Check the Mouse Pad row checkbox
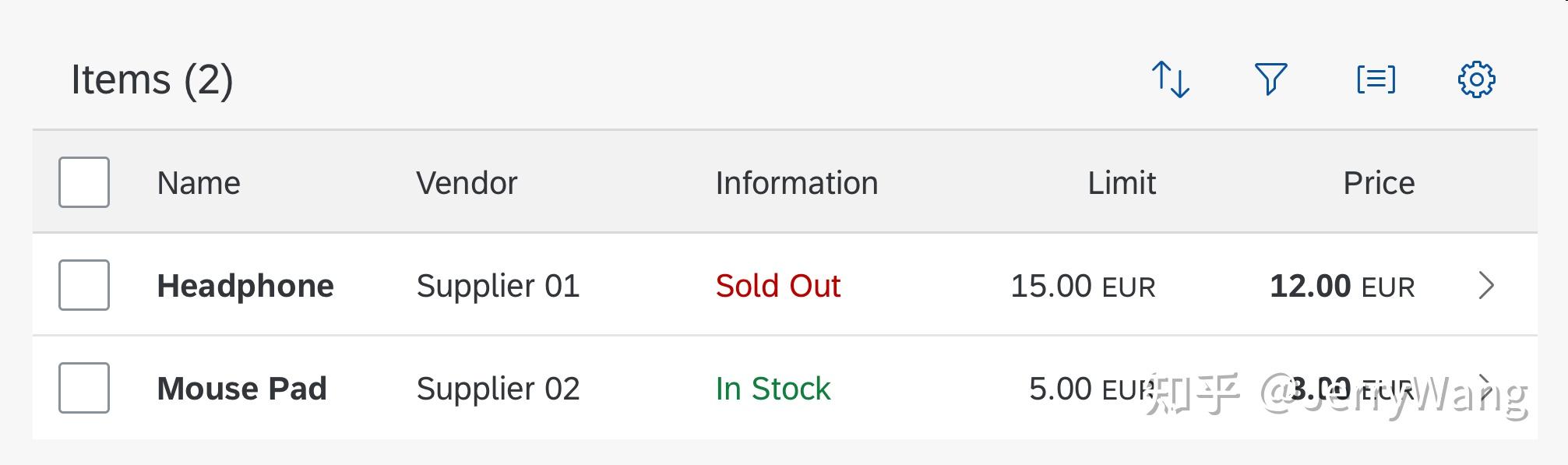 [84, 388]
